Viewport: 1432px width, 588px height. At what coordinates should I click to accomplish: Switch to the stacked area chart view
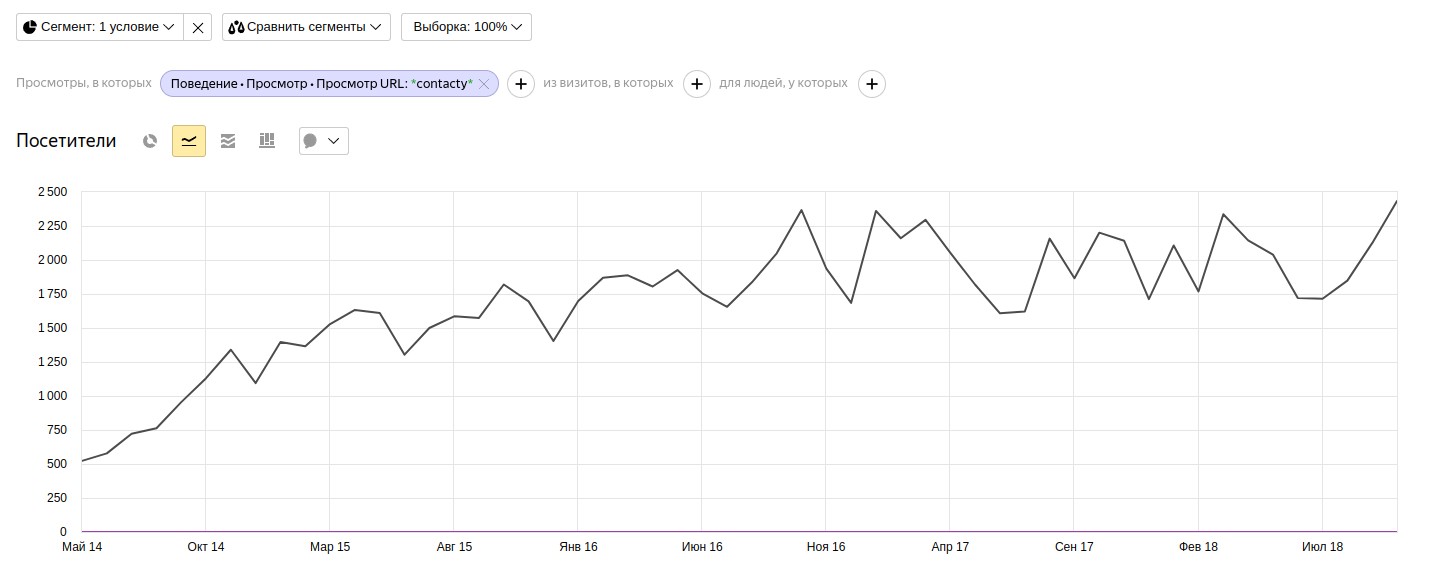coord(228,141)
